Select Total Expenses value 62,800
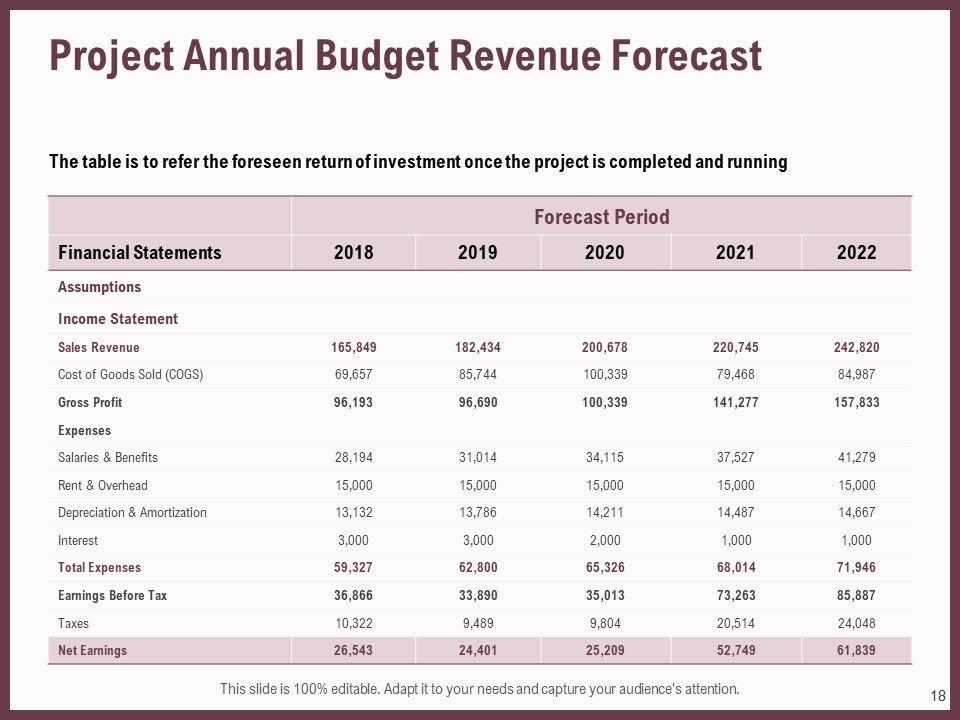The image size is (960, 720). [x=477, y=568]
